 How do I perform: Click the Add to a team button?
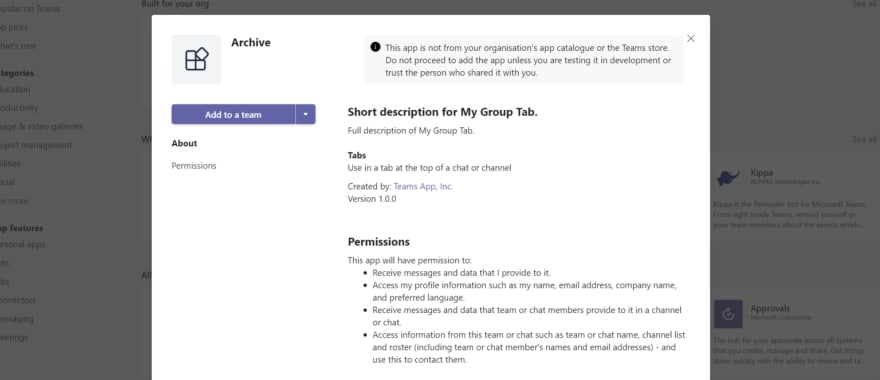pos(233,115)
